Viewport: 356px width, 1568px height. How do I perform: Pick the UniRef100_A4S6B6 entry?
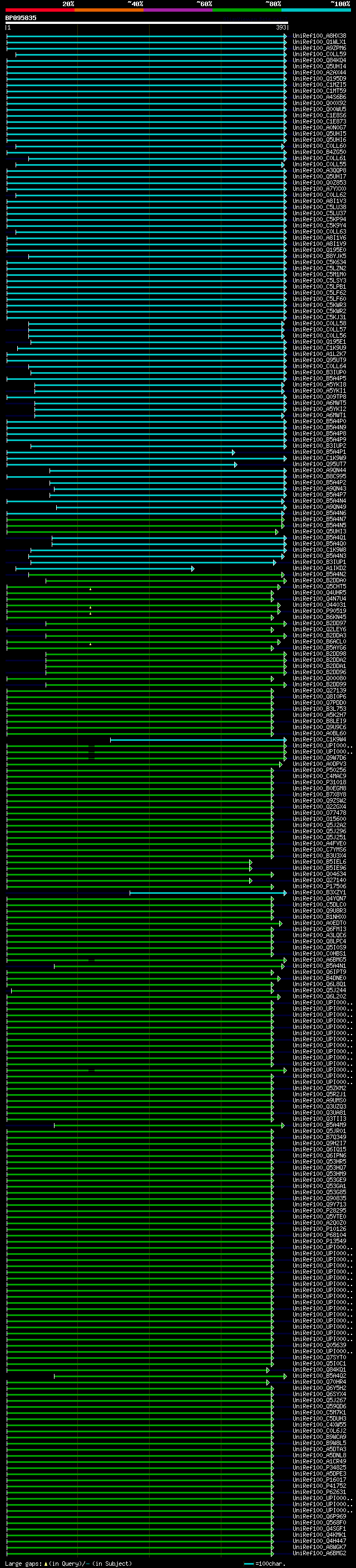click(x=319, y=97)
